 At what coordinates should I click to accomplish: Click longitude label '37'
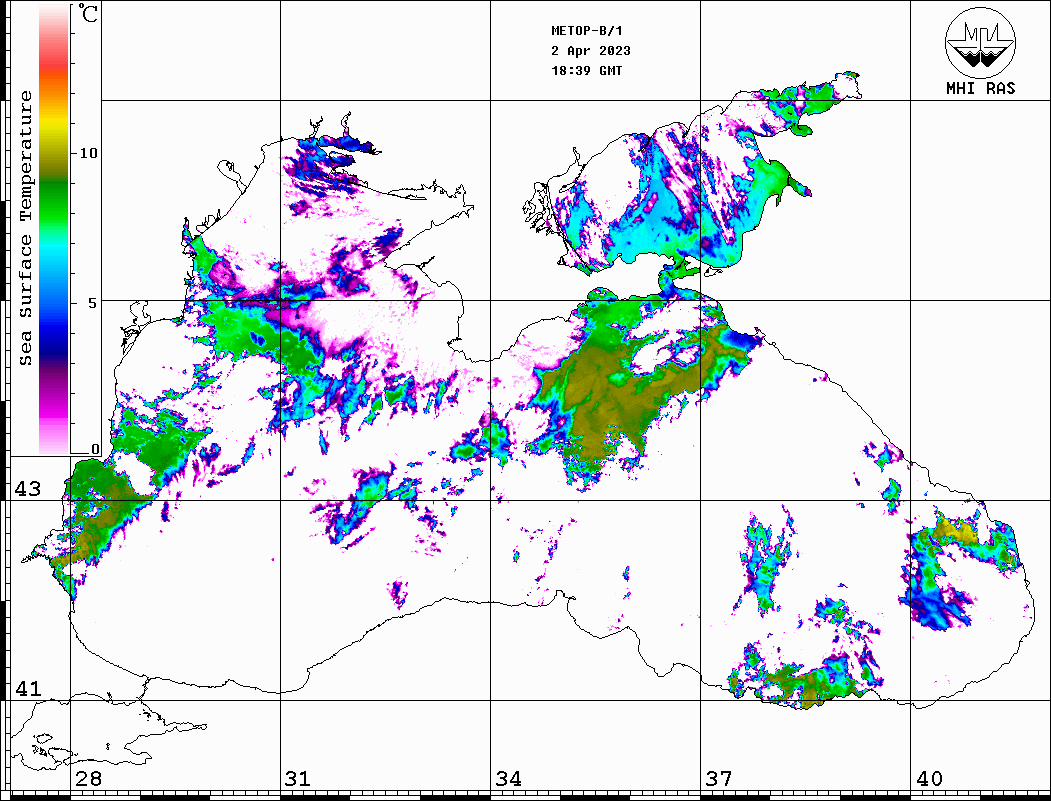(x=719, y=778)
